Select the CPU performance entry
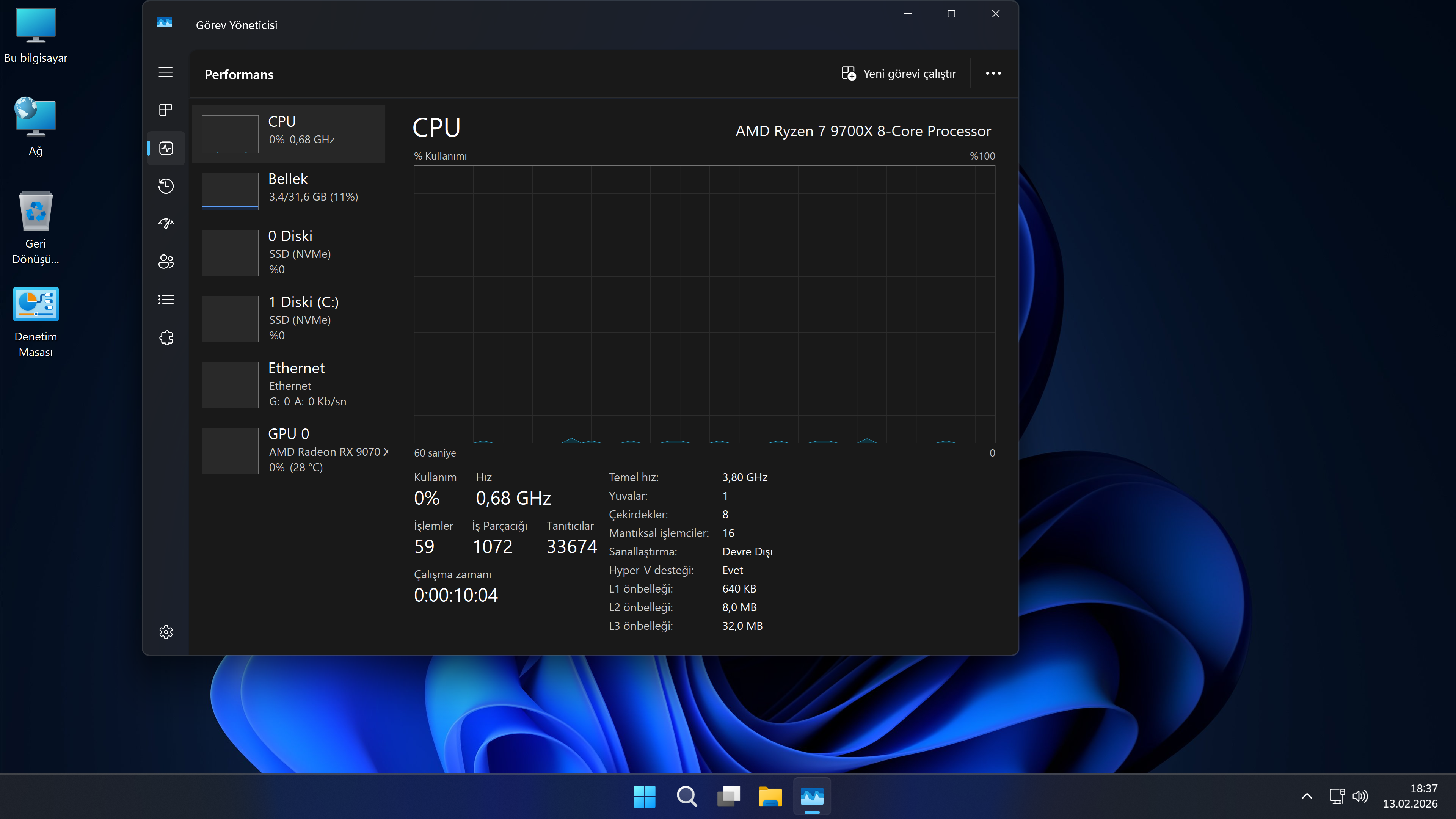Screen dimensions: 1456x819 288,134
